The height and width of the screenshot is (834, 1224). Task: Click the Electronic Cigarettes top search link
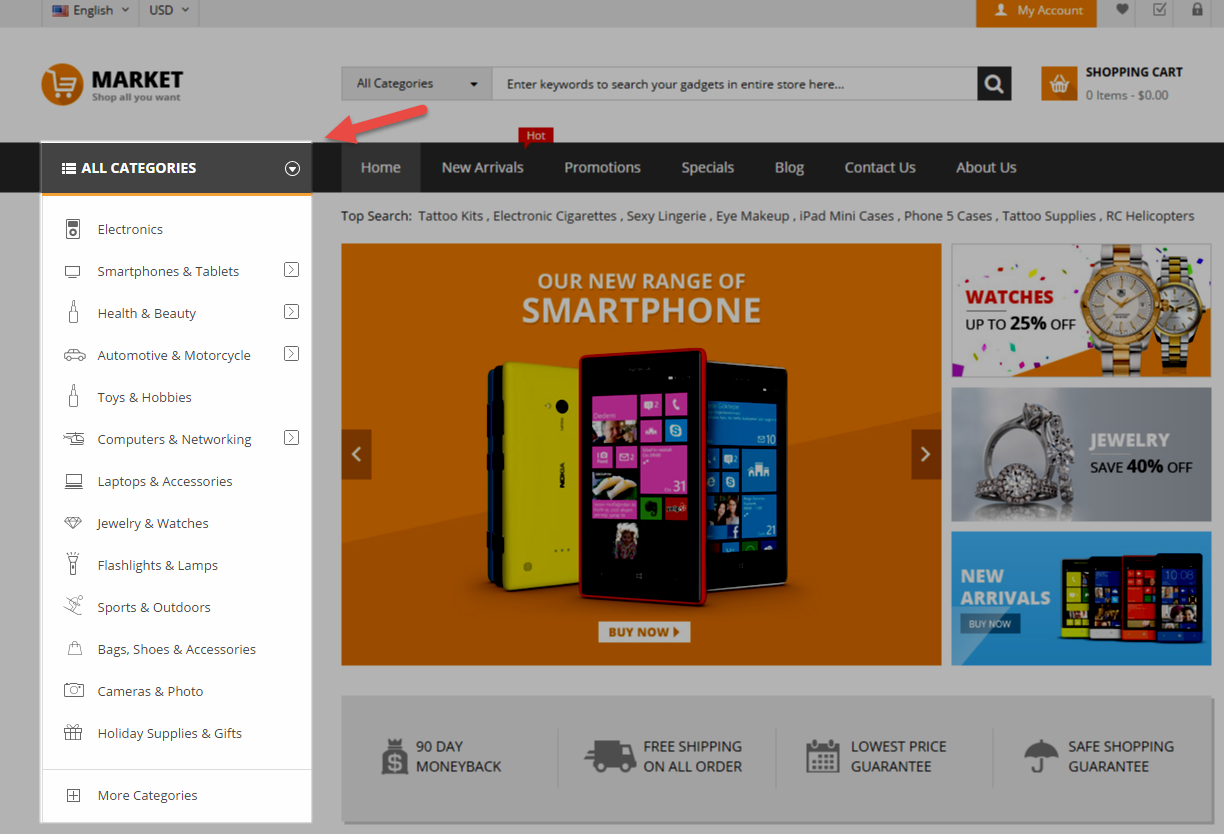(555, 216)
